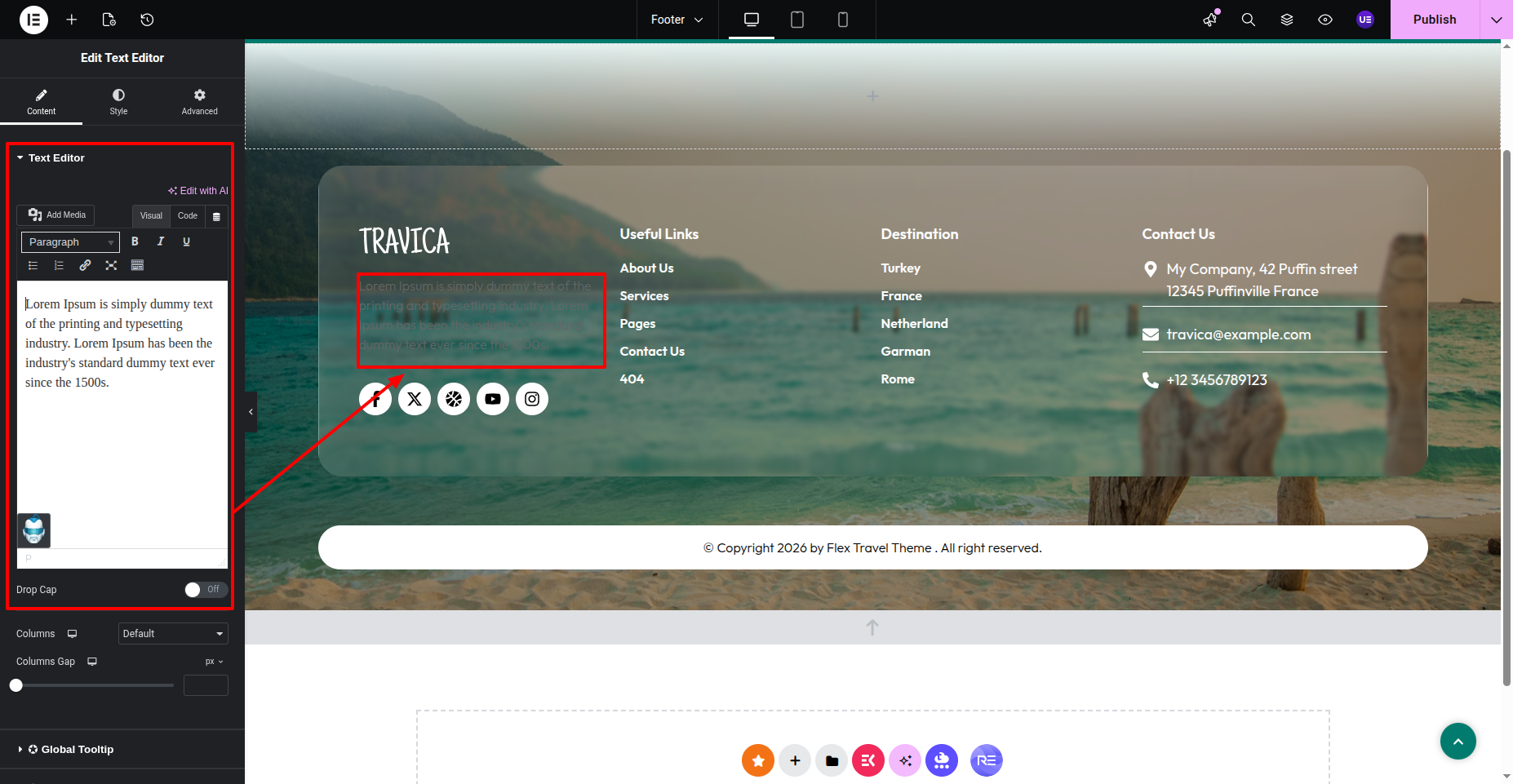The height and width of the screenshot is (784, 1513).
Task: Click the Elementor logo menu icon
Action: (33, 20)
